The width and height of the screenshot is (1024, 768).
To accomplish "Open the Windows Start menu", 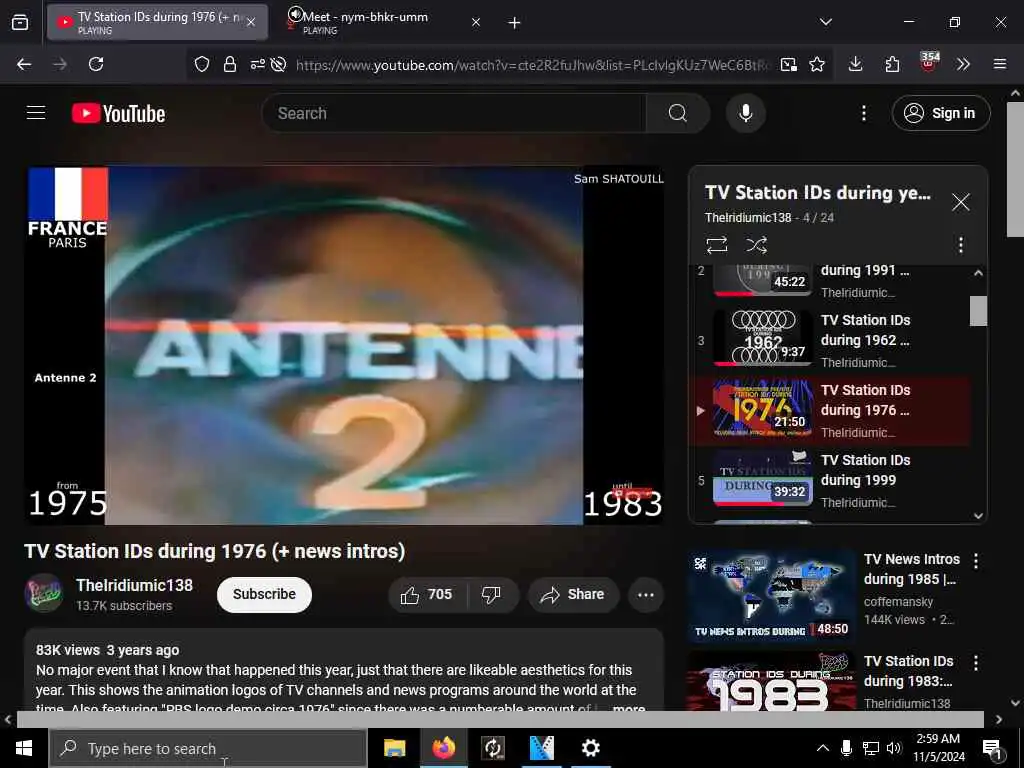I will [24, 748].
